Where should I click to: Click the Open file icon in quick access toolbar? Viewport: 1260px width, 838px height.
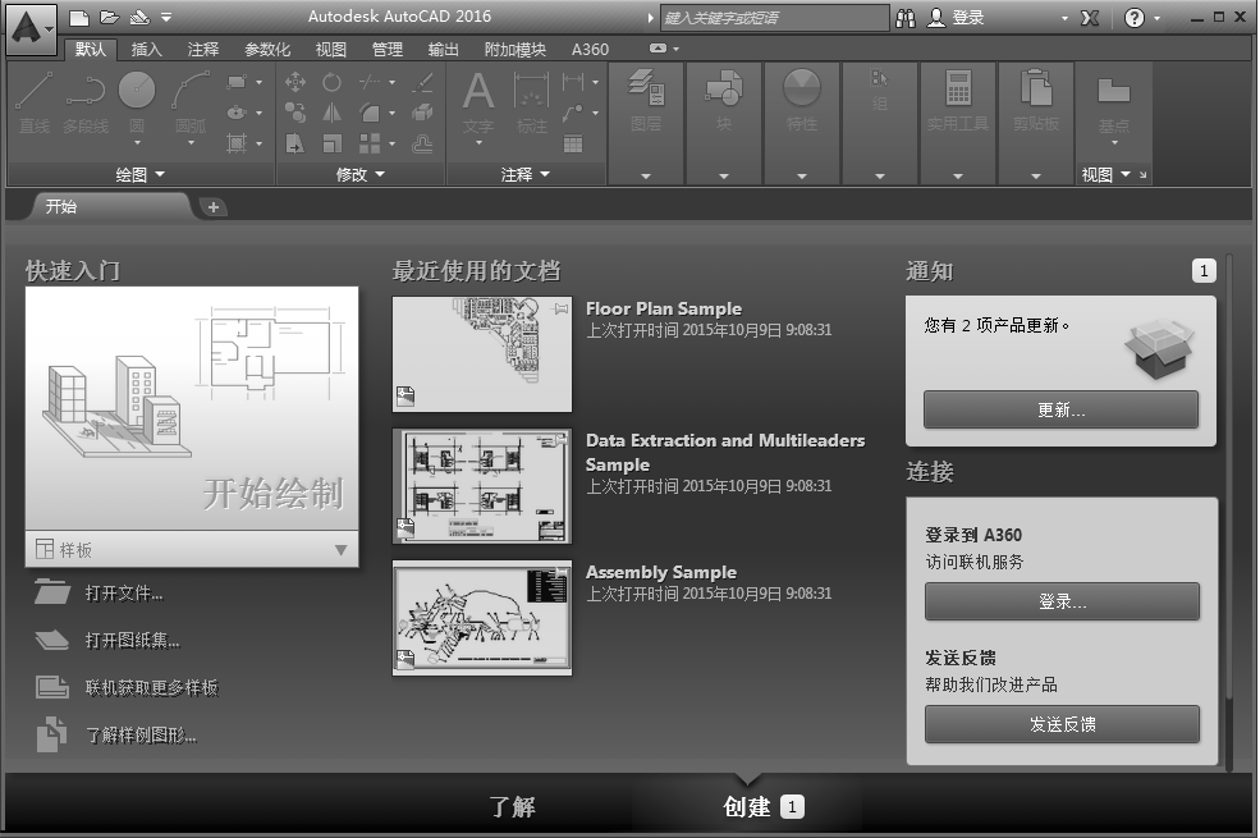click(x=109, y=17)
